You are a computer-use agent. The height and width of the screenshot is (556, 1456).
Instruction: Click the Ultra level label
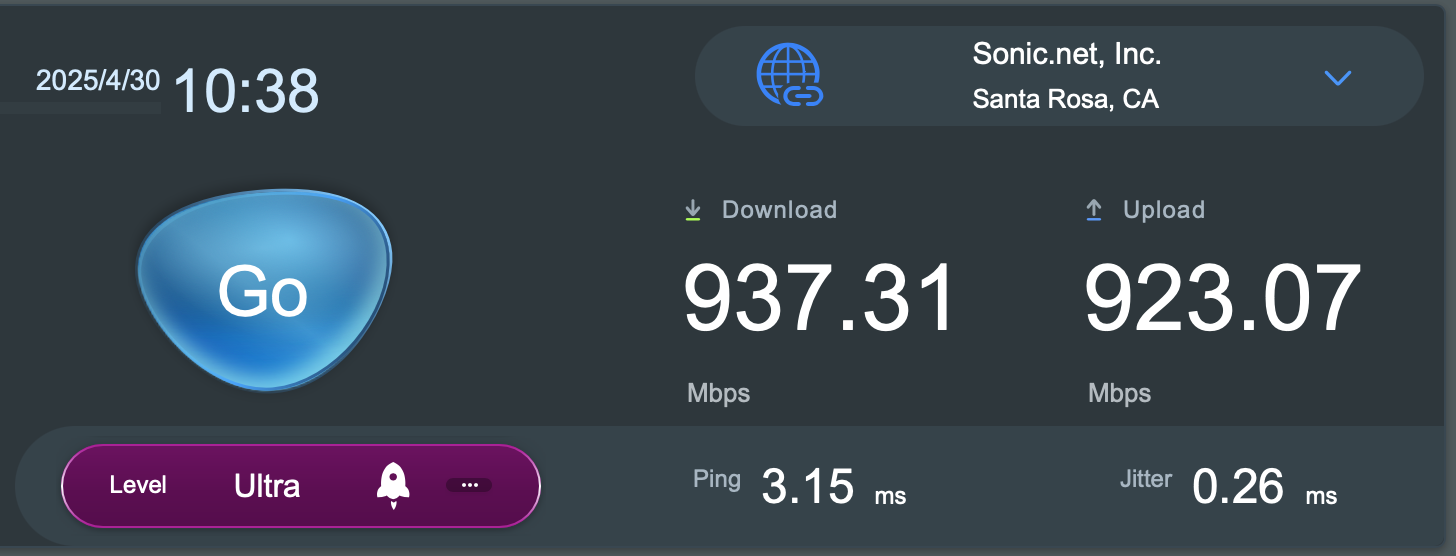pyautogui.click(x=267, y=486)
